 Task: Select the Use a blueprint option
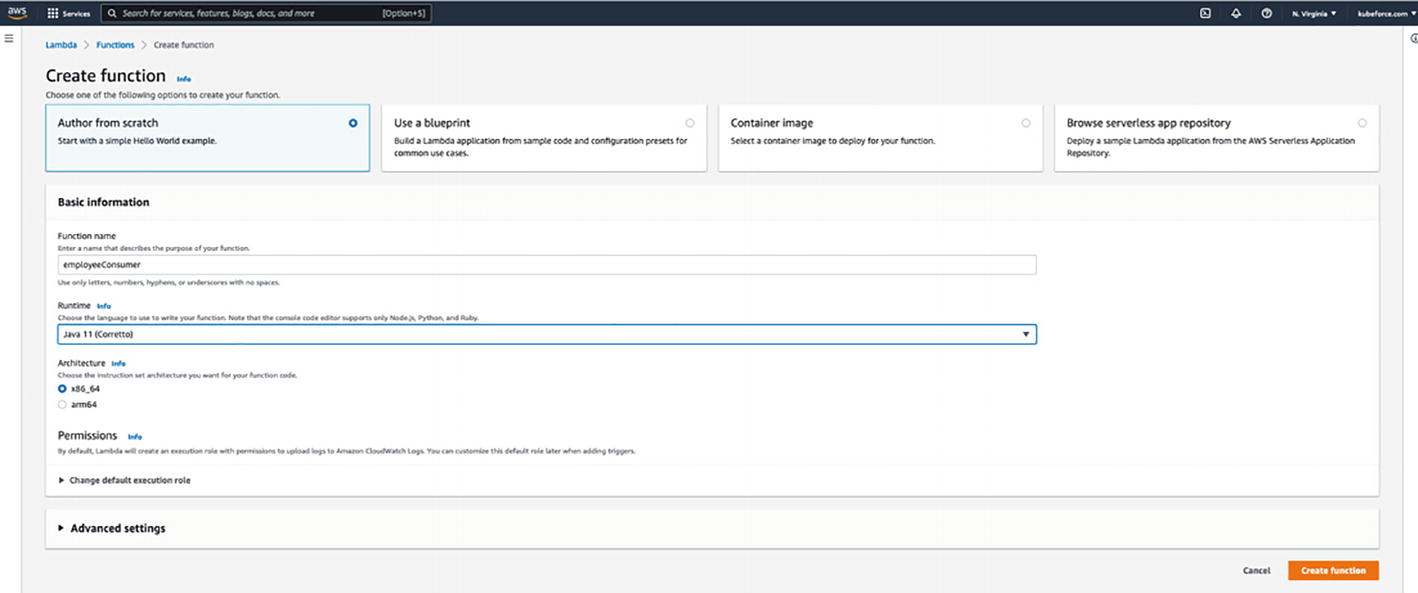[690, 123]
